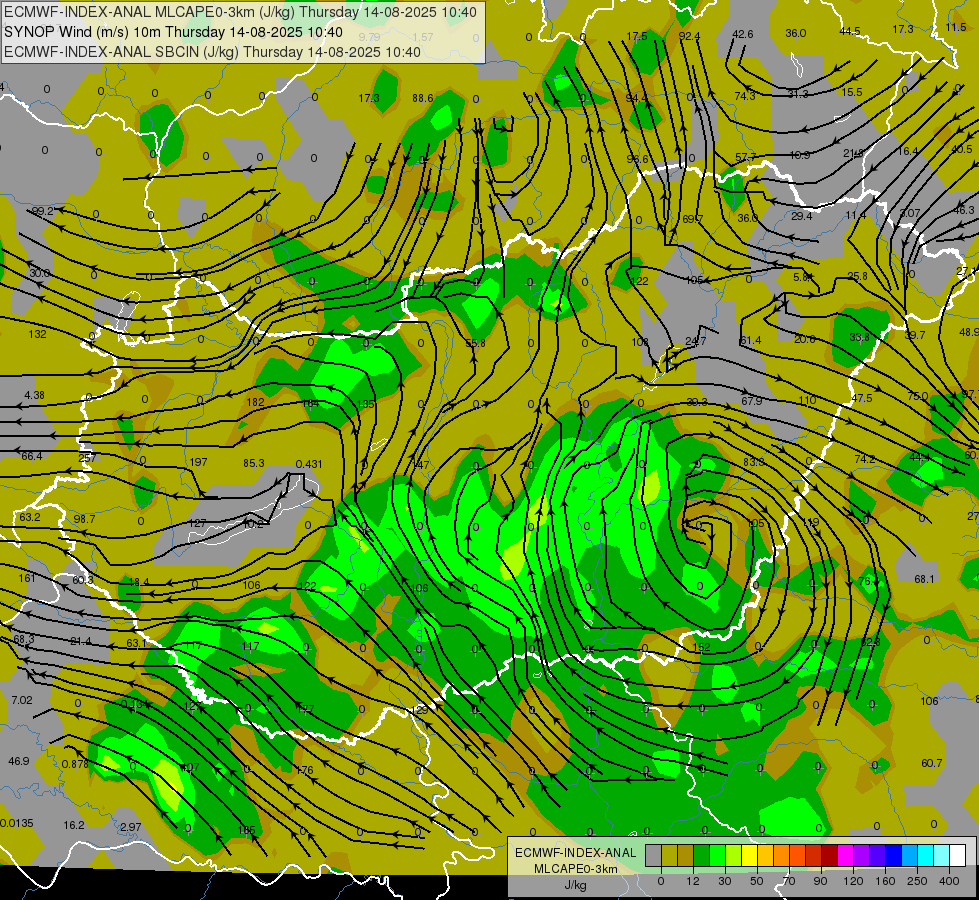Click the map value '46.9'

(x=19, y=761)
